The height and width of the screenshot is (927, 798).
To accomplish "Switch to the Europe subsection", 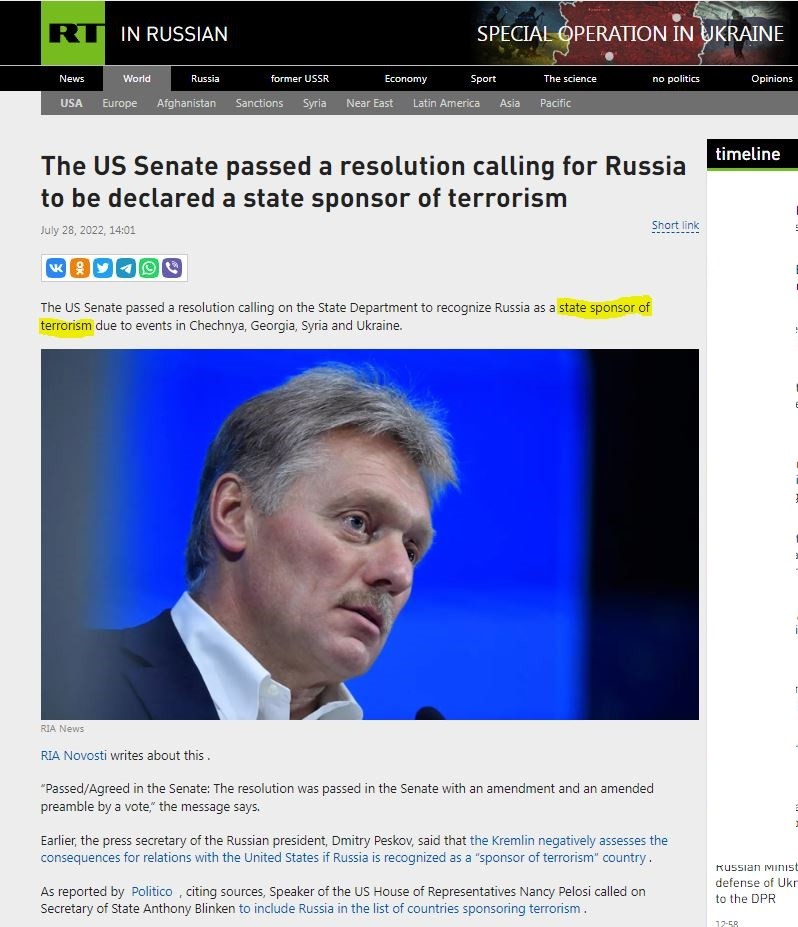I will click(119, 103).
